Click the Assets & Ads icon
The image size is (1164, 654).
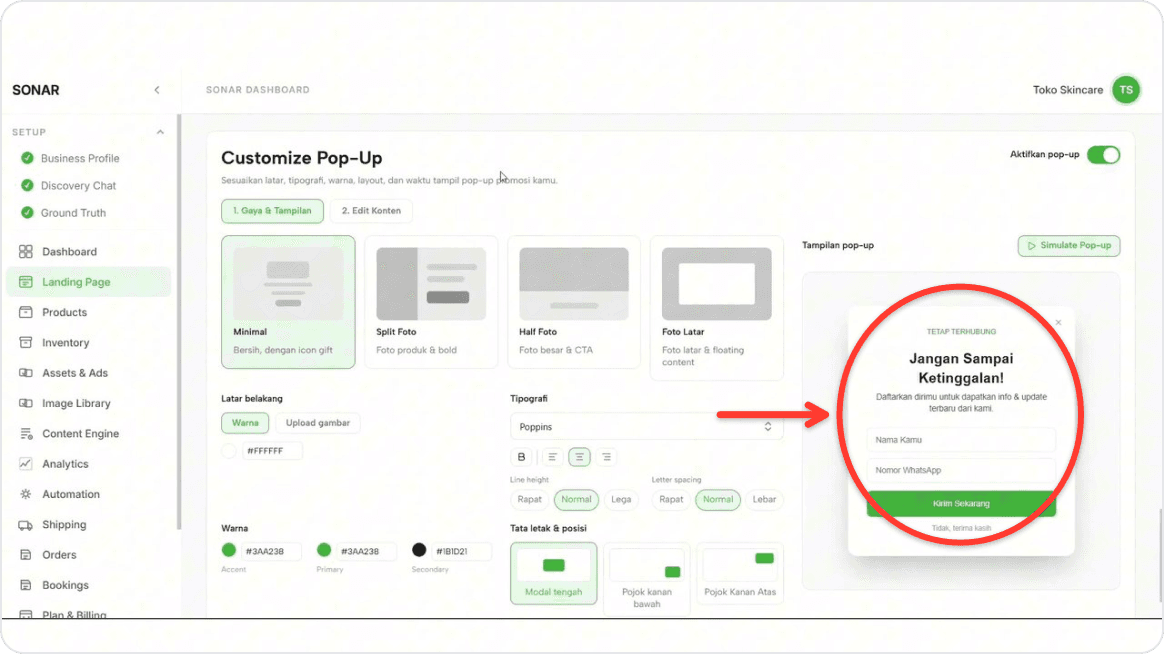tap(26, 373)
